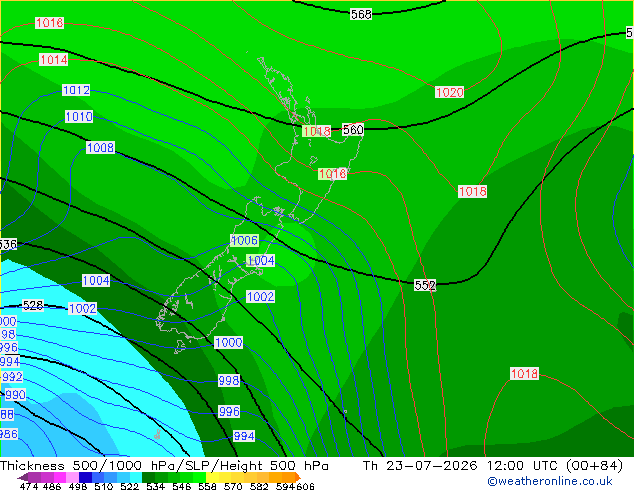The width and height of the screenshot is (634, 490).
Task: Click the legend value 546
Action: 182,486
